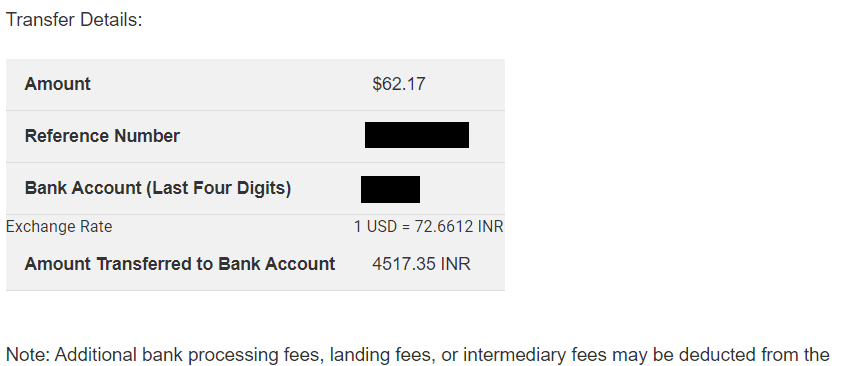Viewport: 854px width, 366px height.
Task: Select the 4517.35 INR value
Action: 421,264
